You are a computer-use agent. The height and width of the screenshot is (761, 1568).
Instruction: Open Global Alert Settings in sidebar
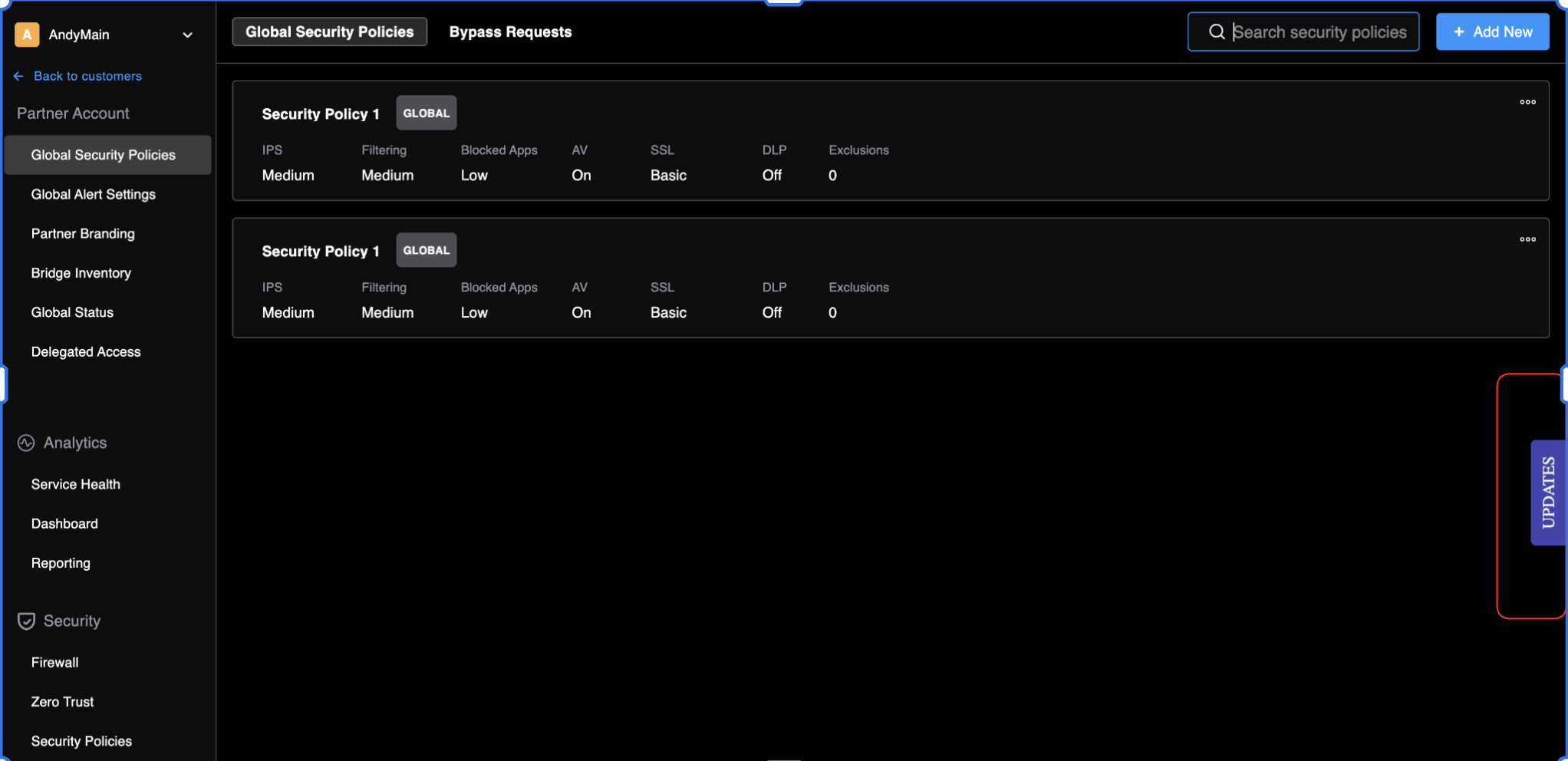(x=93, y=194)
